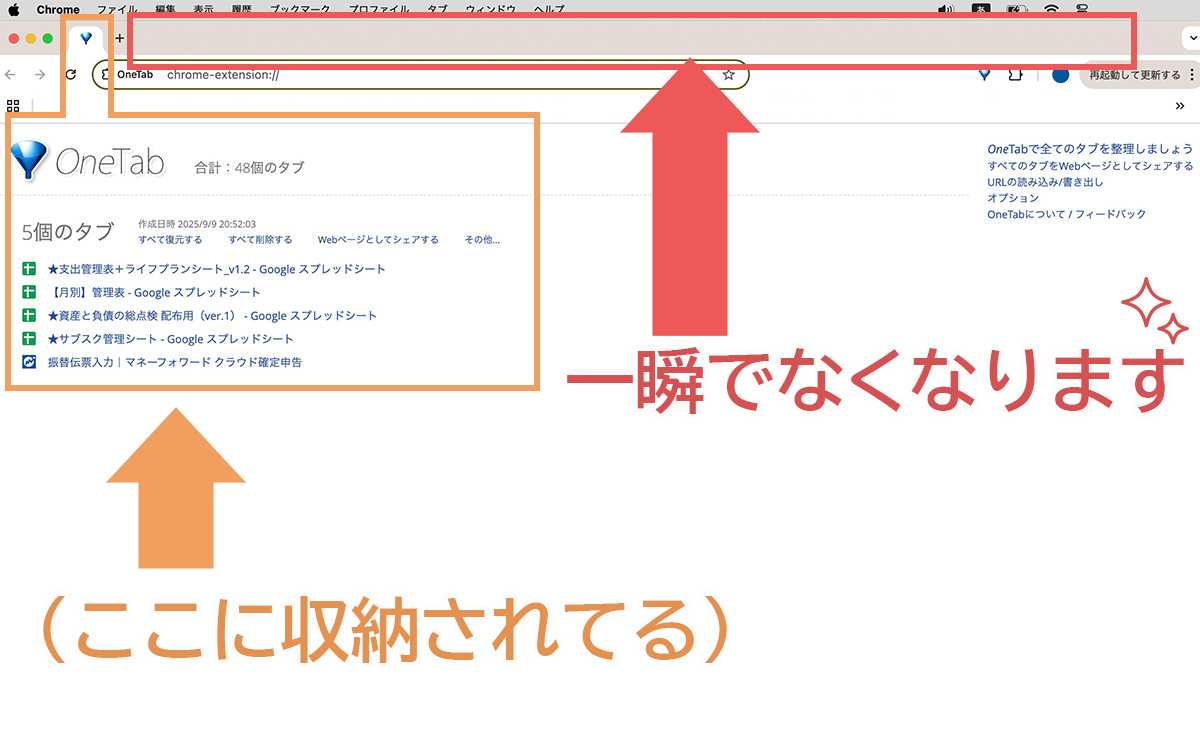Click すべて削除する link

[x=260, y=240]
